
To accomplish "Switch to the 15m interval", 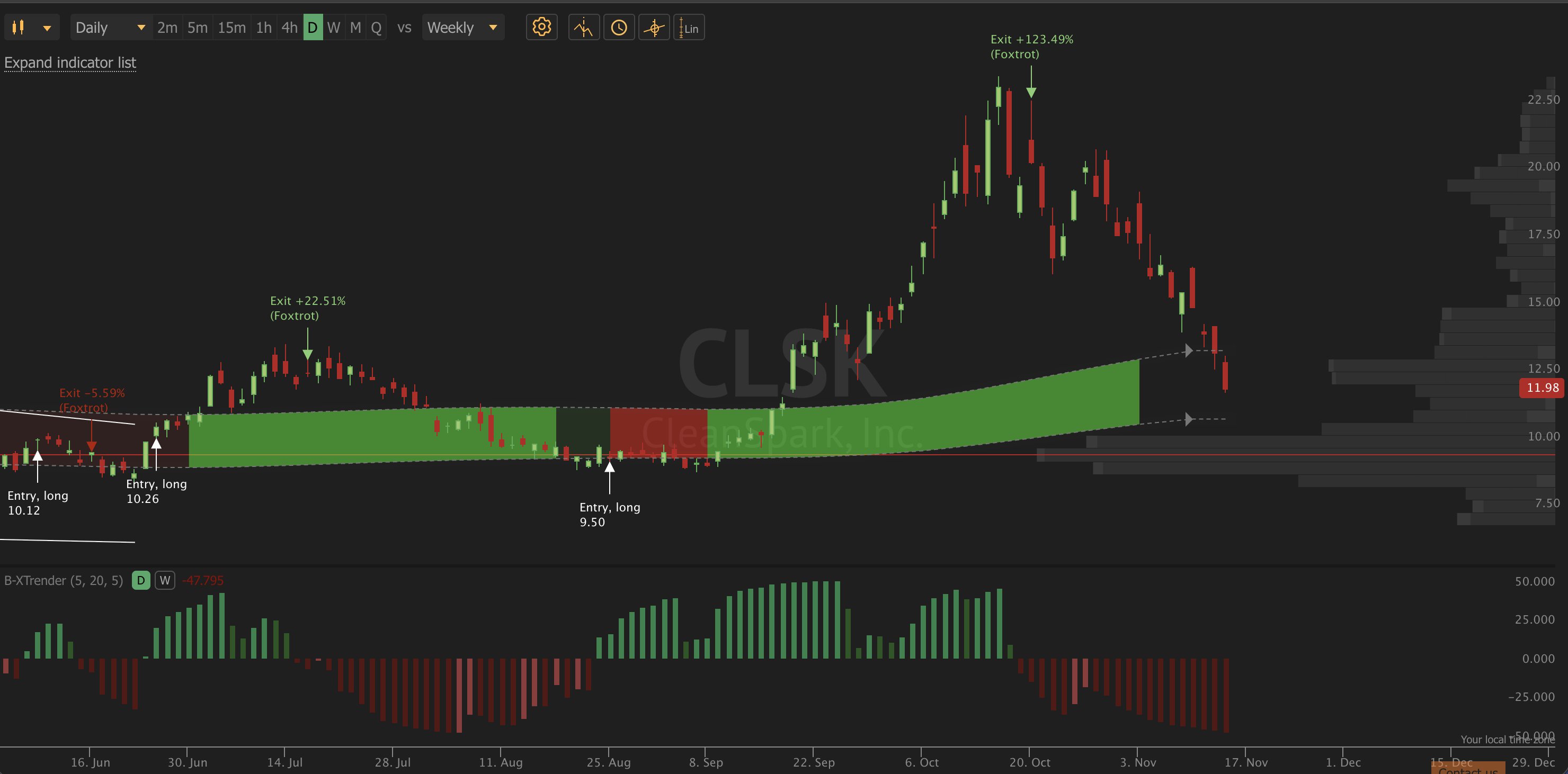I will [x=231, y=28].
